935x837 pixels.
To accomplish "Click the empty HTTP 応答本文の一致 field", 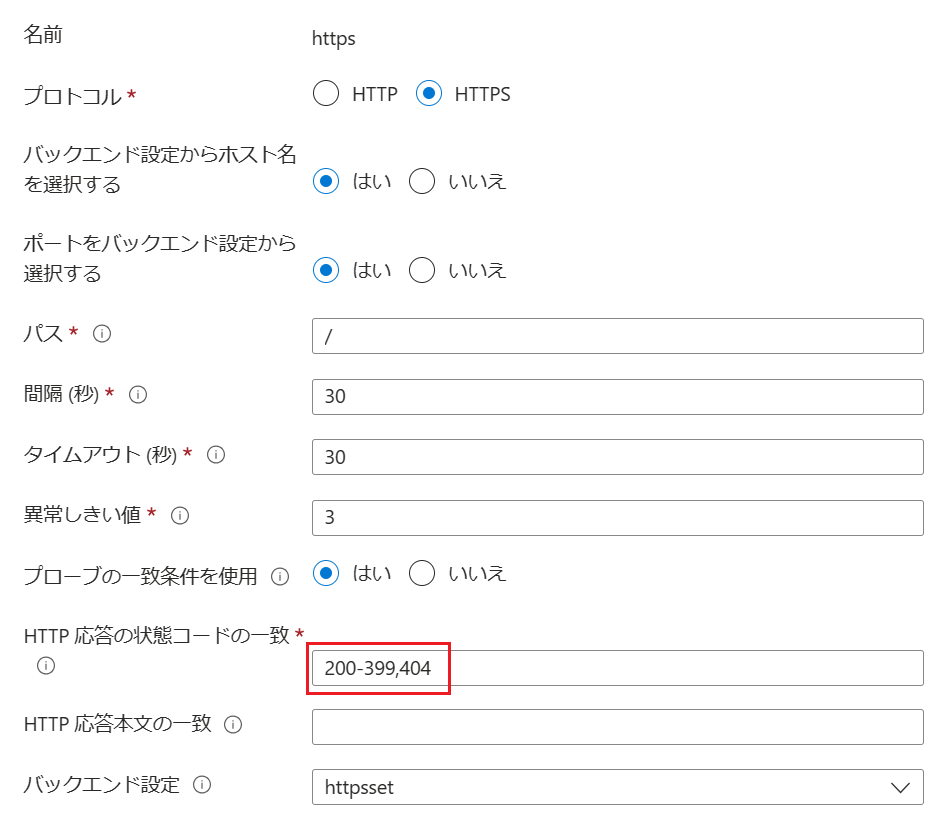I will [618, 727].
